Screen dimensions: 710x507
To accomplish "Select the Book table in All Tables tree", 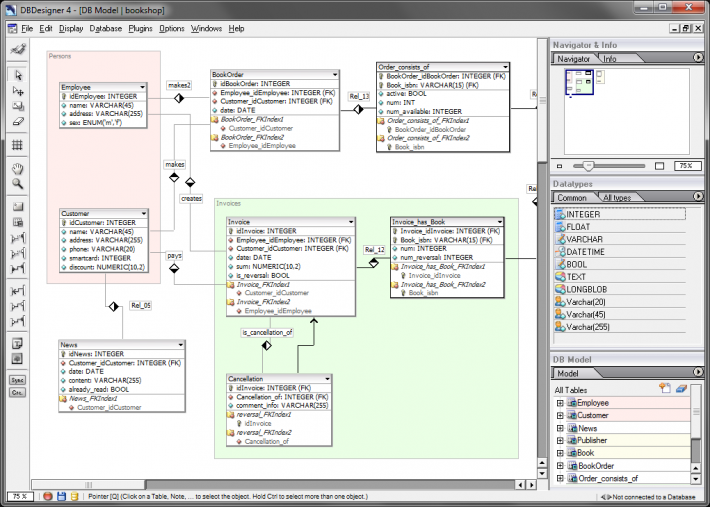I will [585, 453].
